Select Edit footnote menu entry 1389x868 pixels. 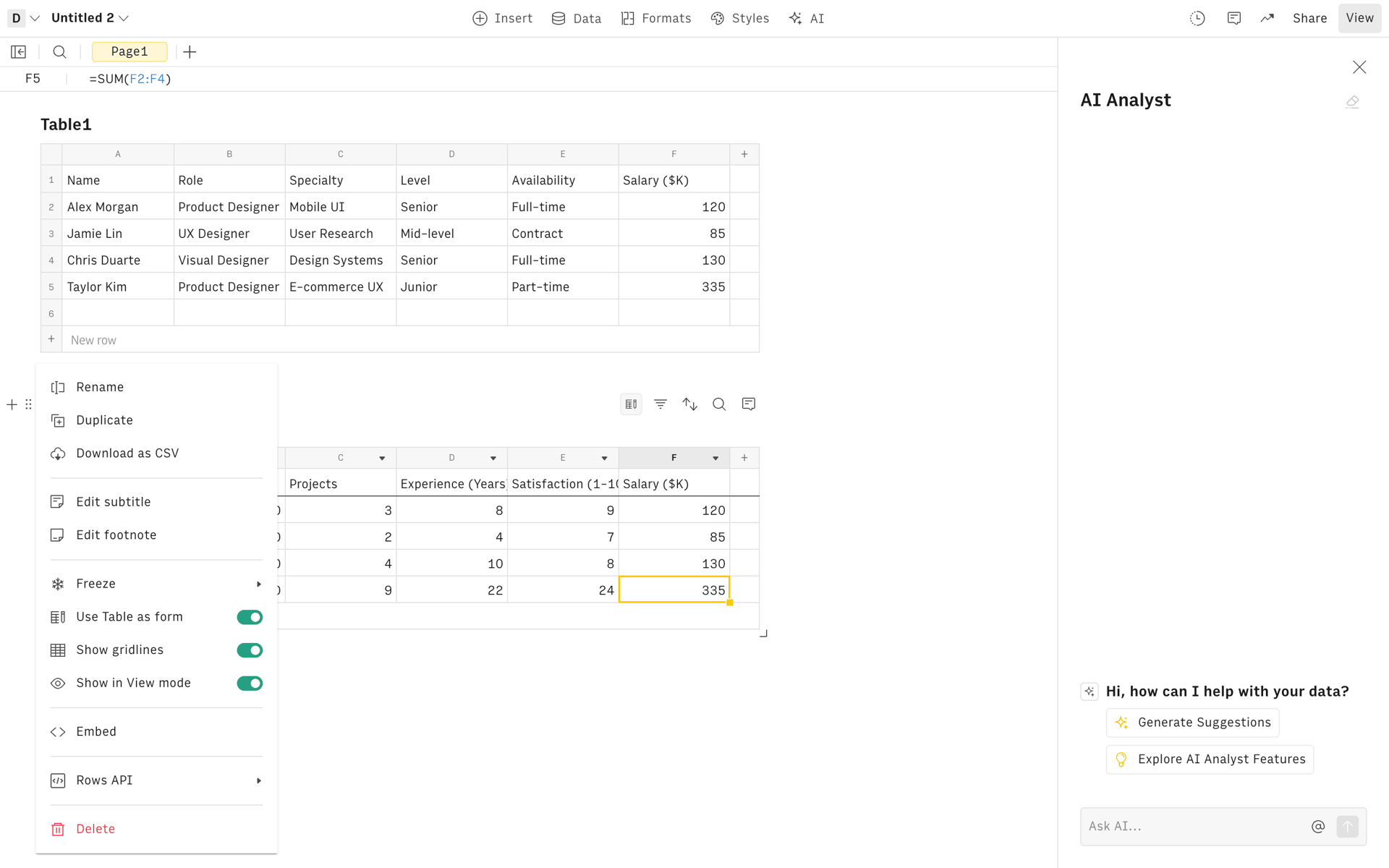(x=156, y=535)
